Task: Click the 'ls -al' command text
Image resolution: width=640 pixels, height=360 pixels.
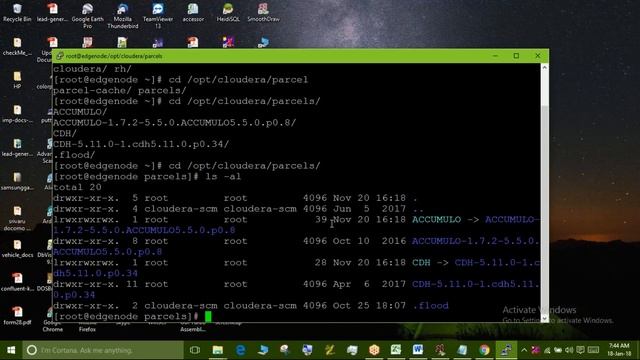Action: [223, 177]
